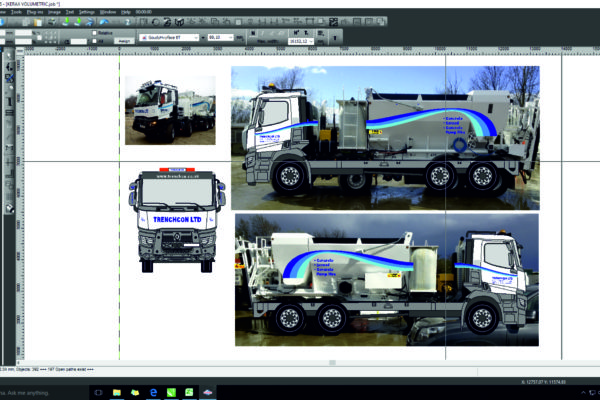The height and width of the screenshot is (400, 600).
Task: Click the Ask me anything search box
Action: [x=42, y=393]
